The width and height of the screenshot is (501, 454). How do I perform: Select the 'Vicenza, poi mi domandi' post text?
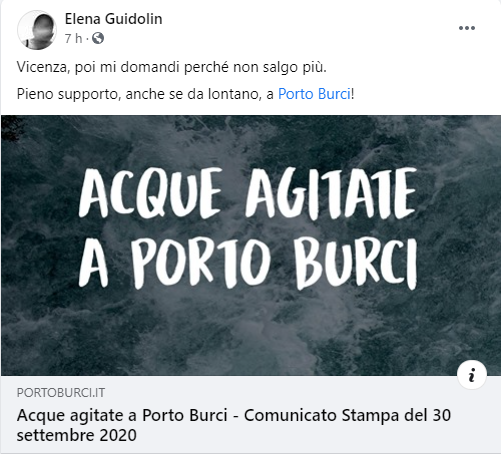(x=172, y=67)
